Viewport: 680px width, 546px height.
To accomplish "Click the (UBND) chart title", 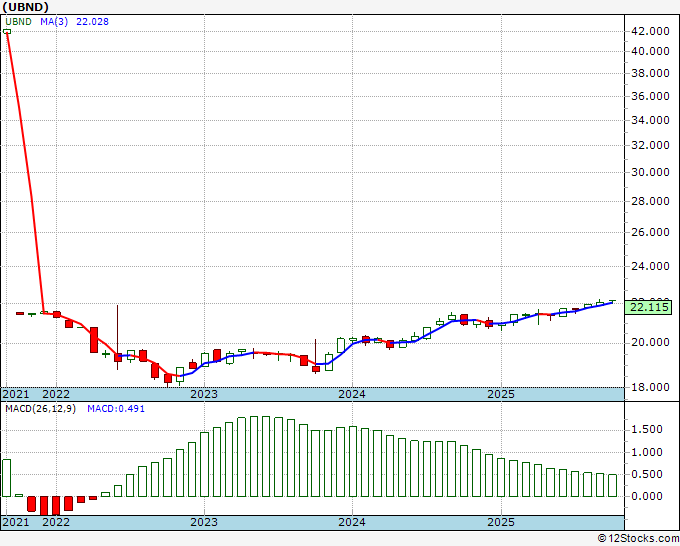I will tap(25, 7).
